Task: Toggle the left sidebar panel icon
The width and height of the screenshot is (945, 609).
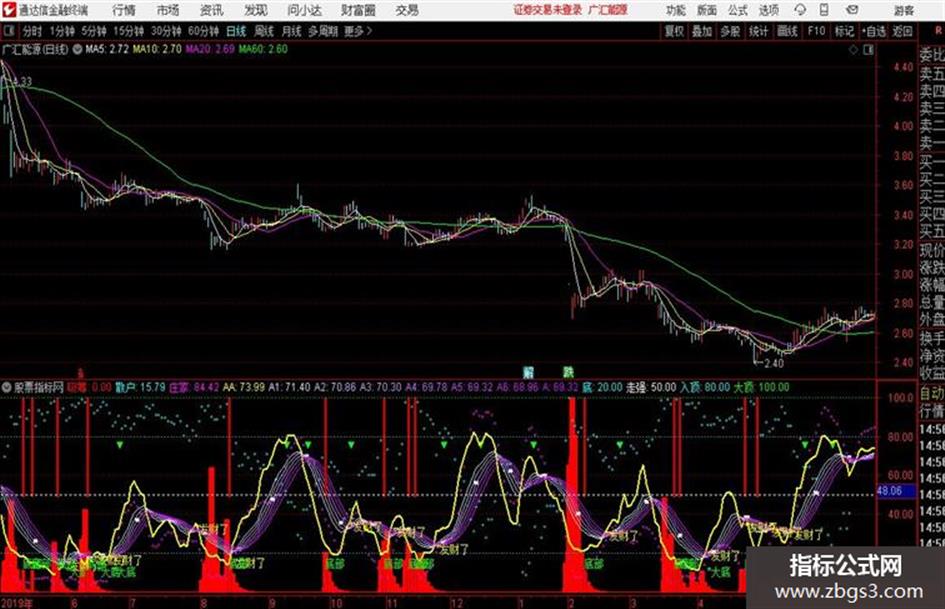Action: (8, 31)
